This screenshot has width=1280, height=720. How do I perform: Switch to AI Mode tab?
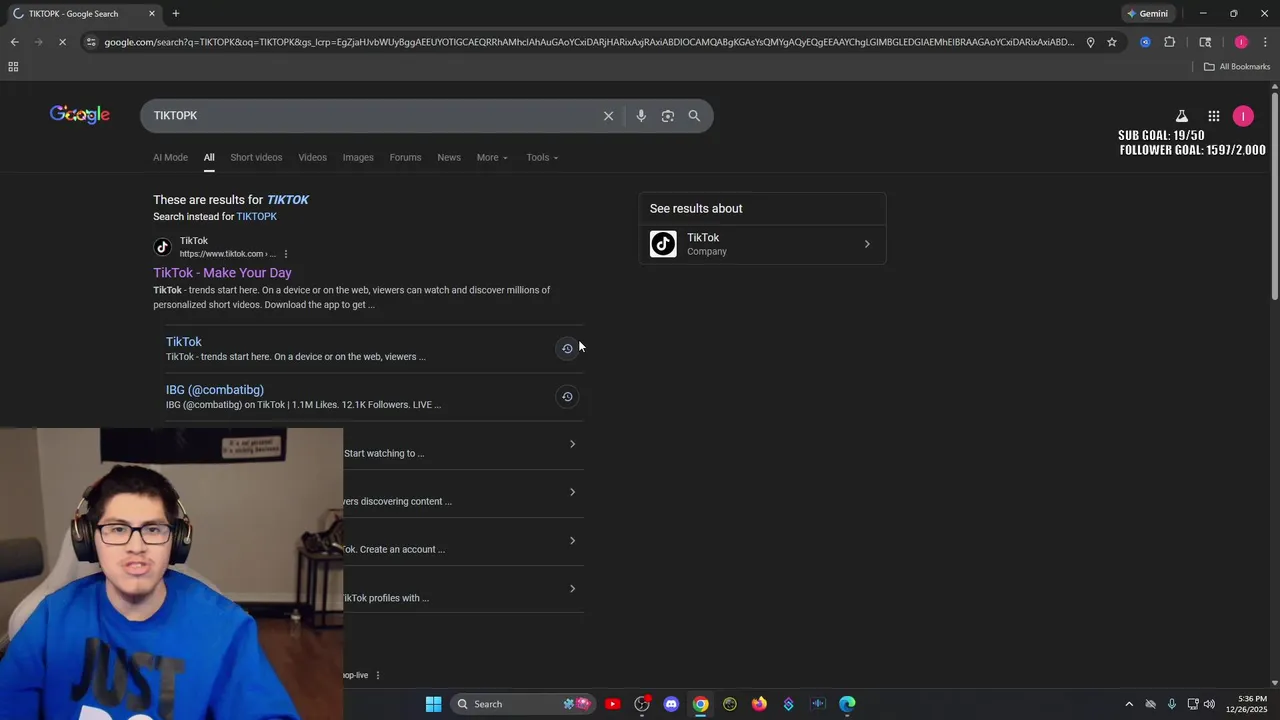[170, 157]
